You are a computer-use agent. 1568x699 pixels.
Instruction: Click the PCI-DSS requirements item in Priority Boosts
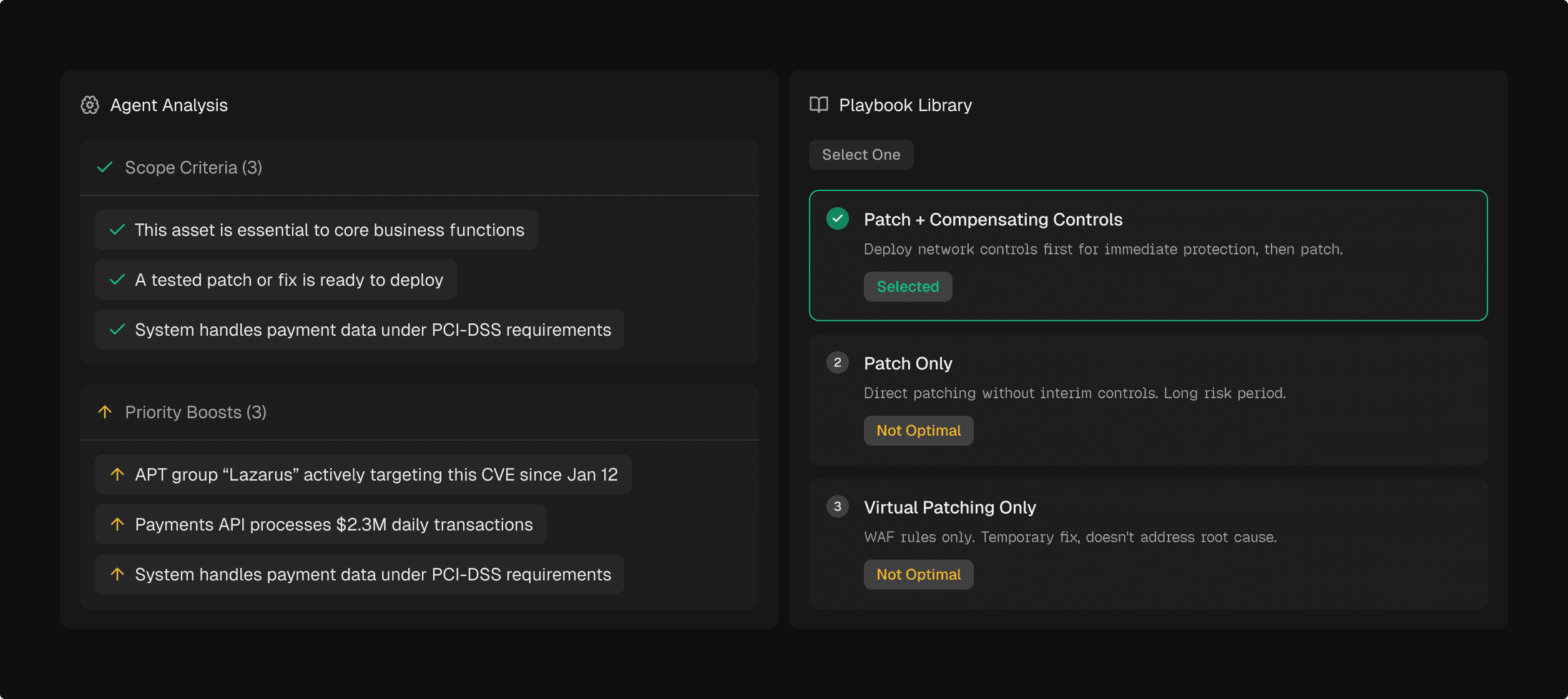(373, 574)
